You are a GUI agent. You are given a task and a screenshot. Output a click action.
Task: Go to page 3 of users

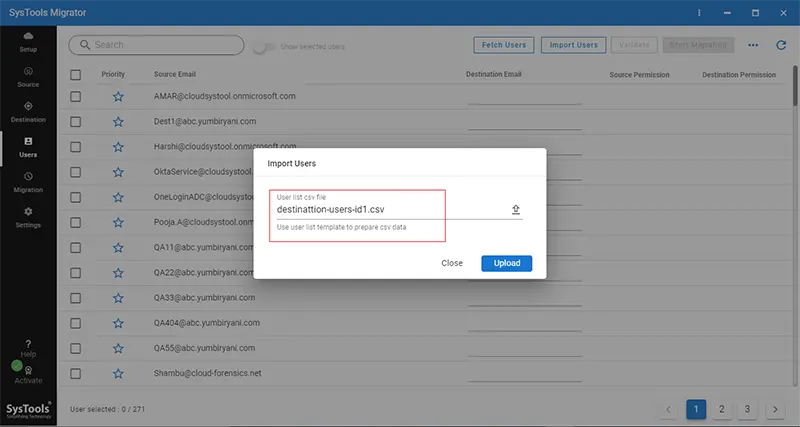click(747, 409)
